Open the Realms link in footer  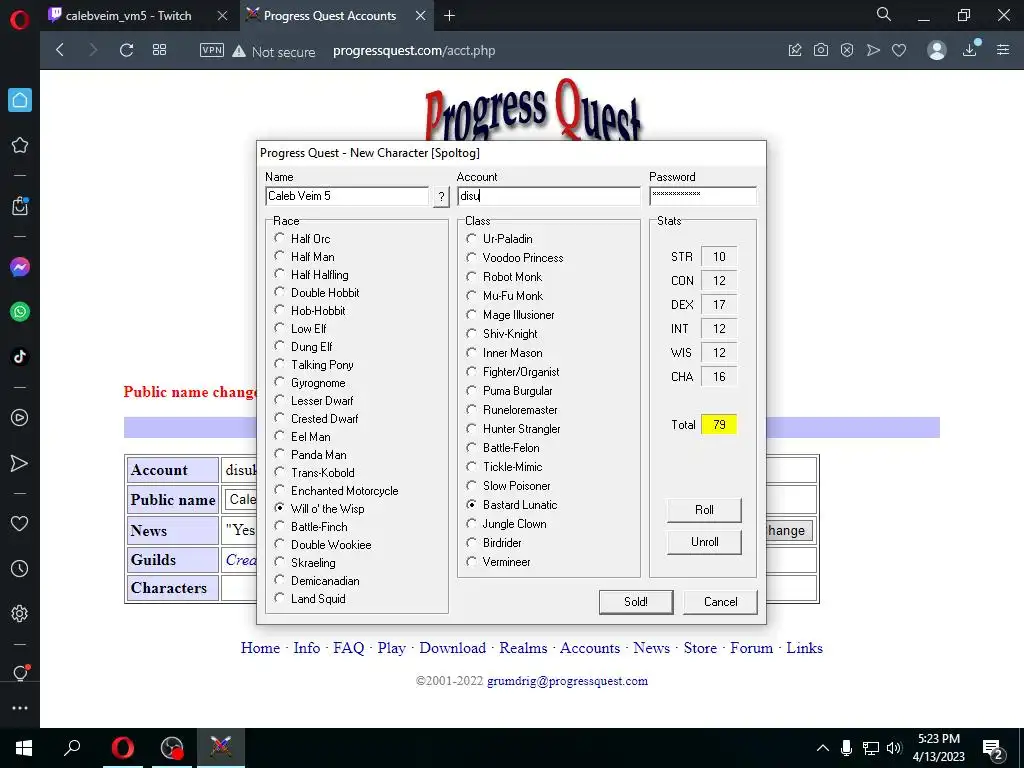523,648
